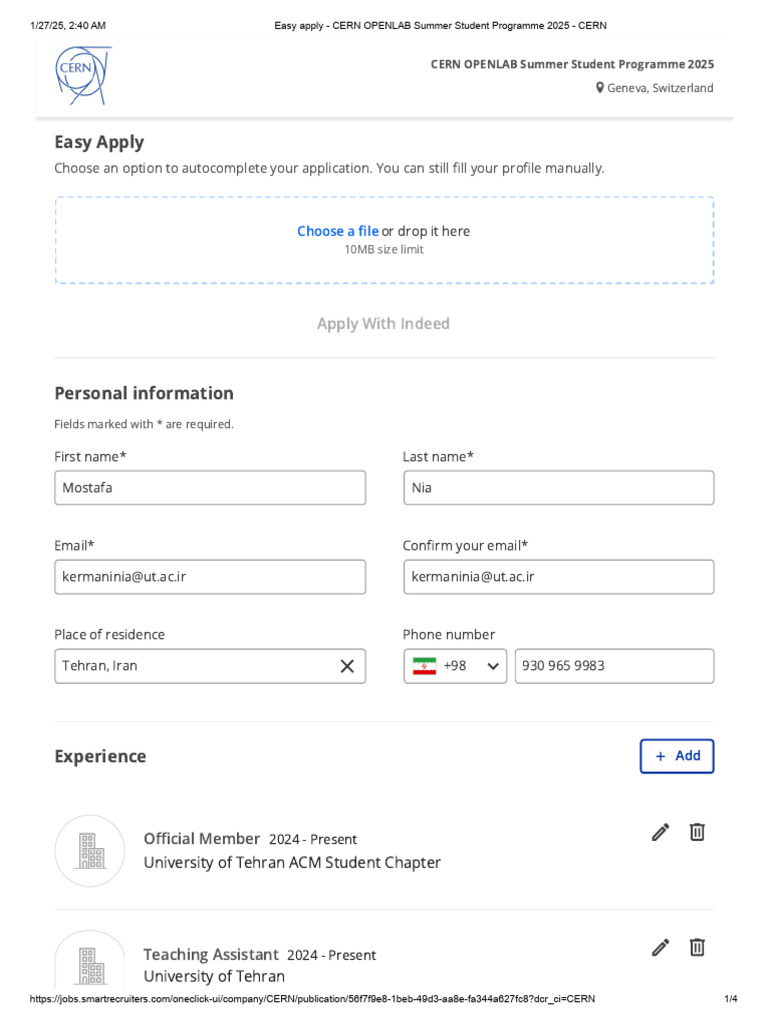Viewport: 768px width, 1024px height.
Task: Click the CERN logo
Action: pyautogui.click(x=83, y=75)
